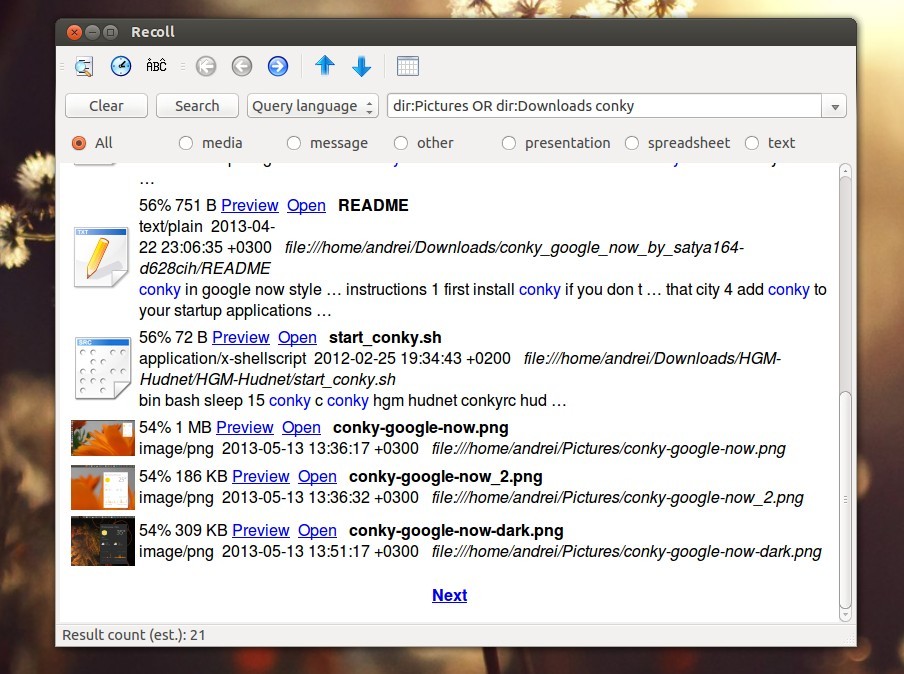Open conky-google-now-dark.png
The image size is (904, 674).
pos(317,530)
